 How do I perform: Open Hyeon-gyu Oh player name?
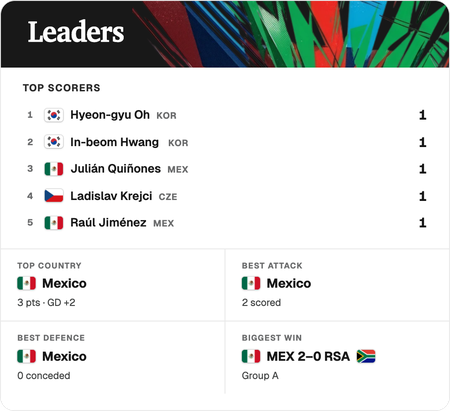tap(110, 115)
